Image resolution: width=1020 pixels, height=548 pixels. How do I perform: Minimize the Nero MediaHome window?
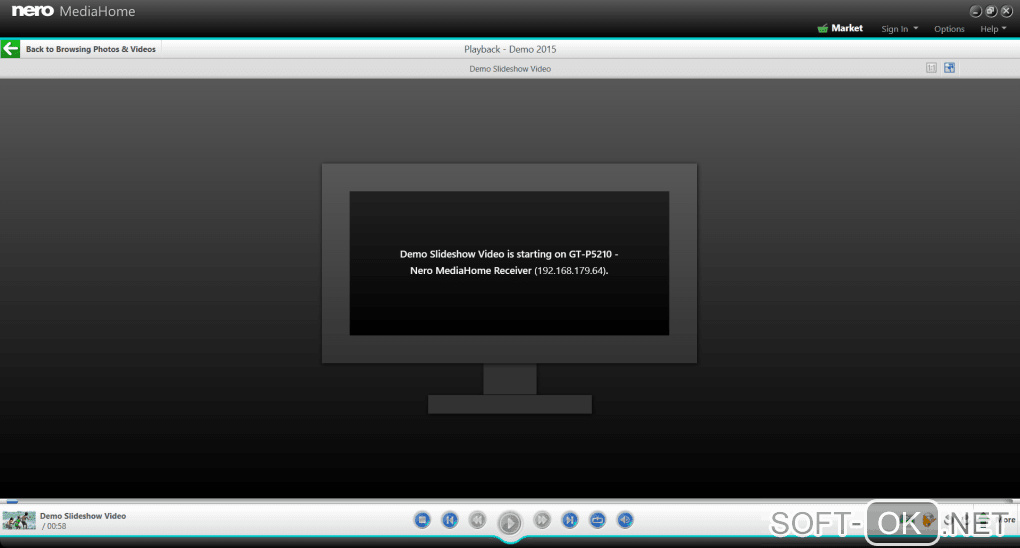(975, 11)
